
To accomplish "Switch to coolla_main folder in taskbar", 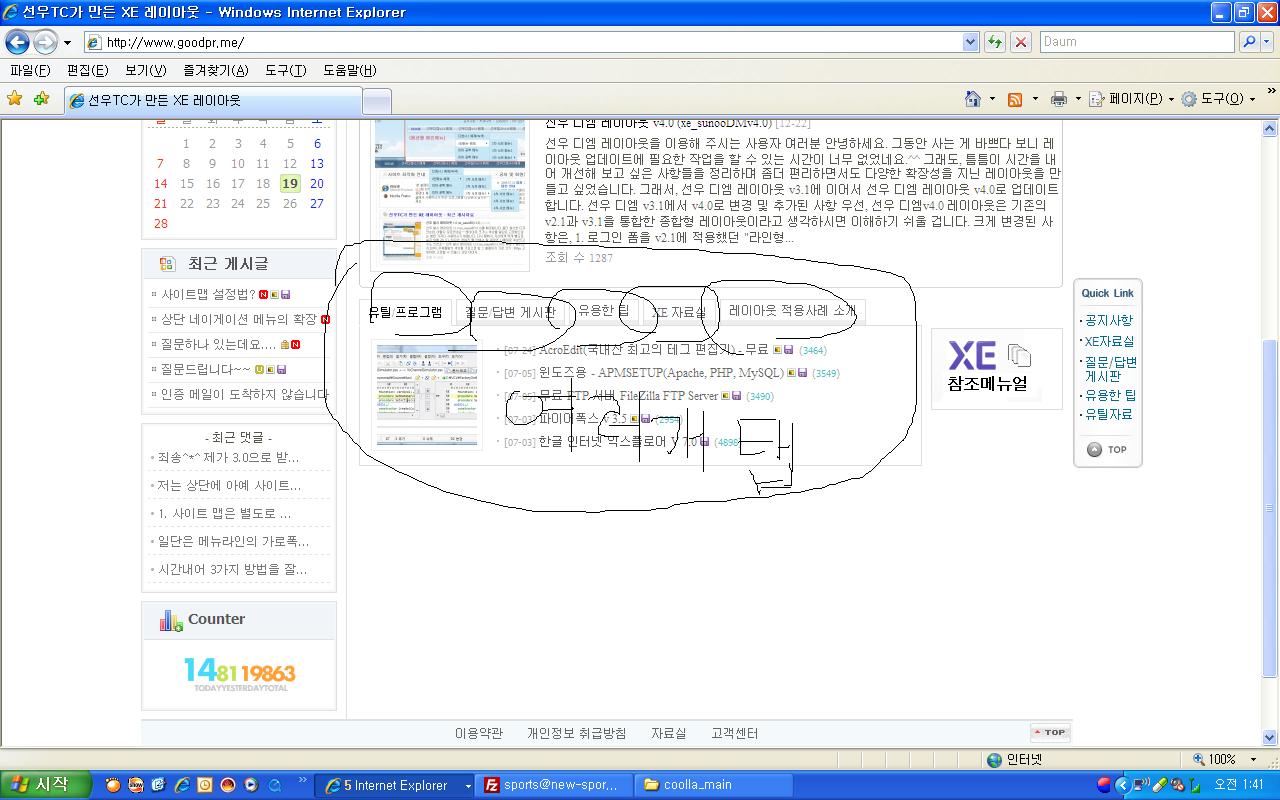I will (x=715, y=785).
